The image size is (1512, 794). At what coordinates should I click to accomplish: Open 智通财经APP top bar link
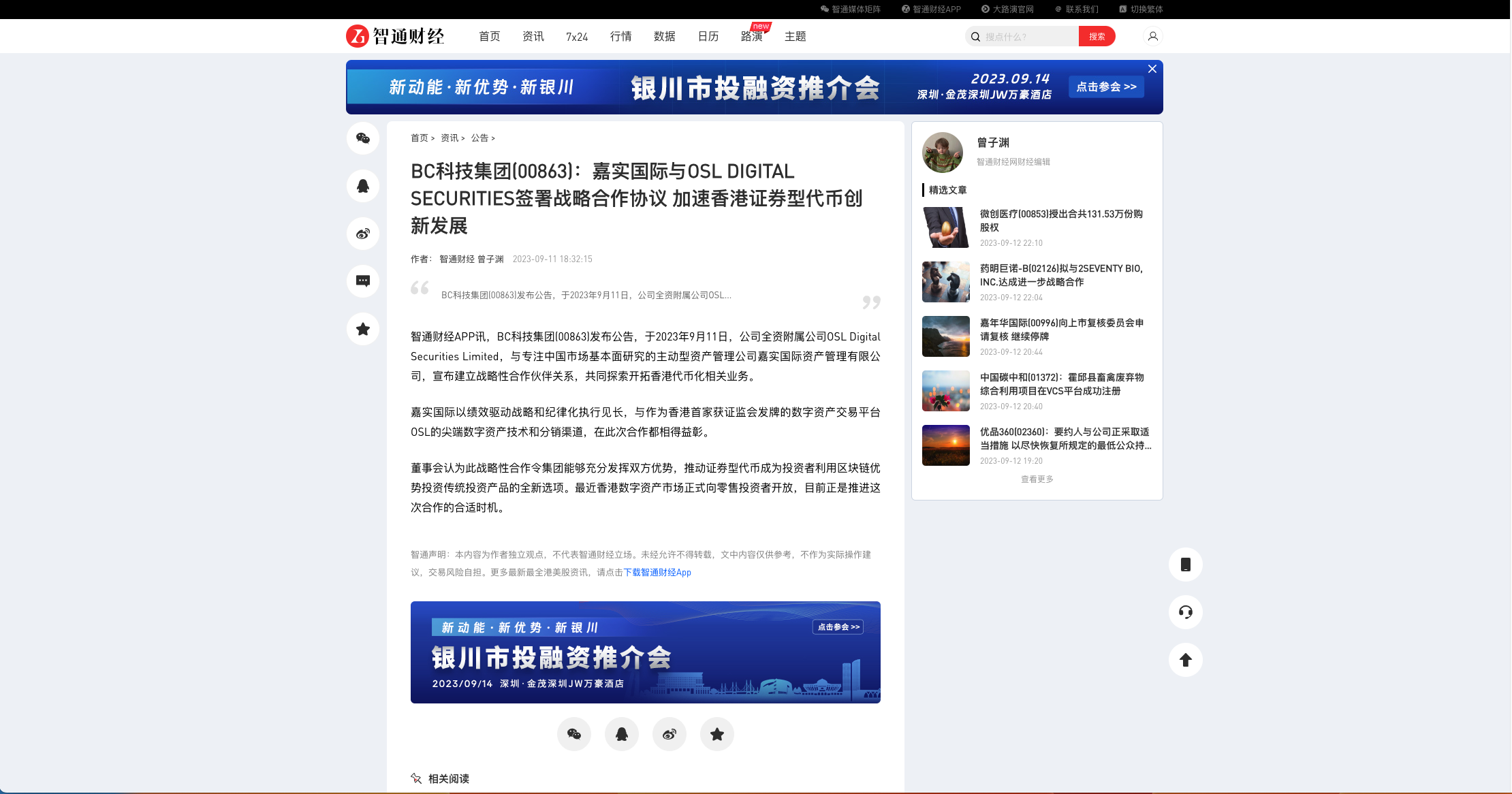[931, 10]
